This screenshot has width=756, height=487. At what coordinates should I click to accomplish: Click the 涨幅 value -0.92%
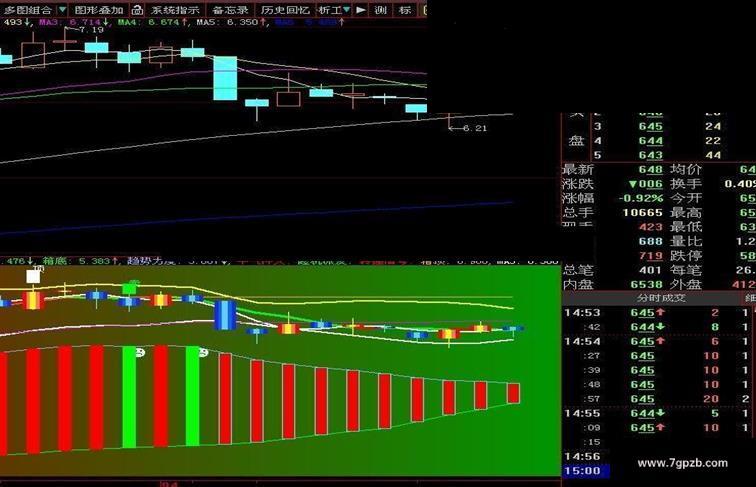pyautogui.click(x=641, y=198)
